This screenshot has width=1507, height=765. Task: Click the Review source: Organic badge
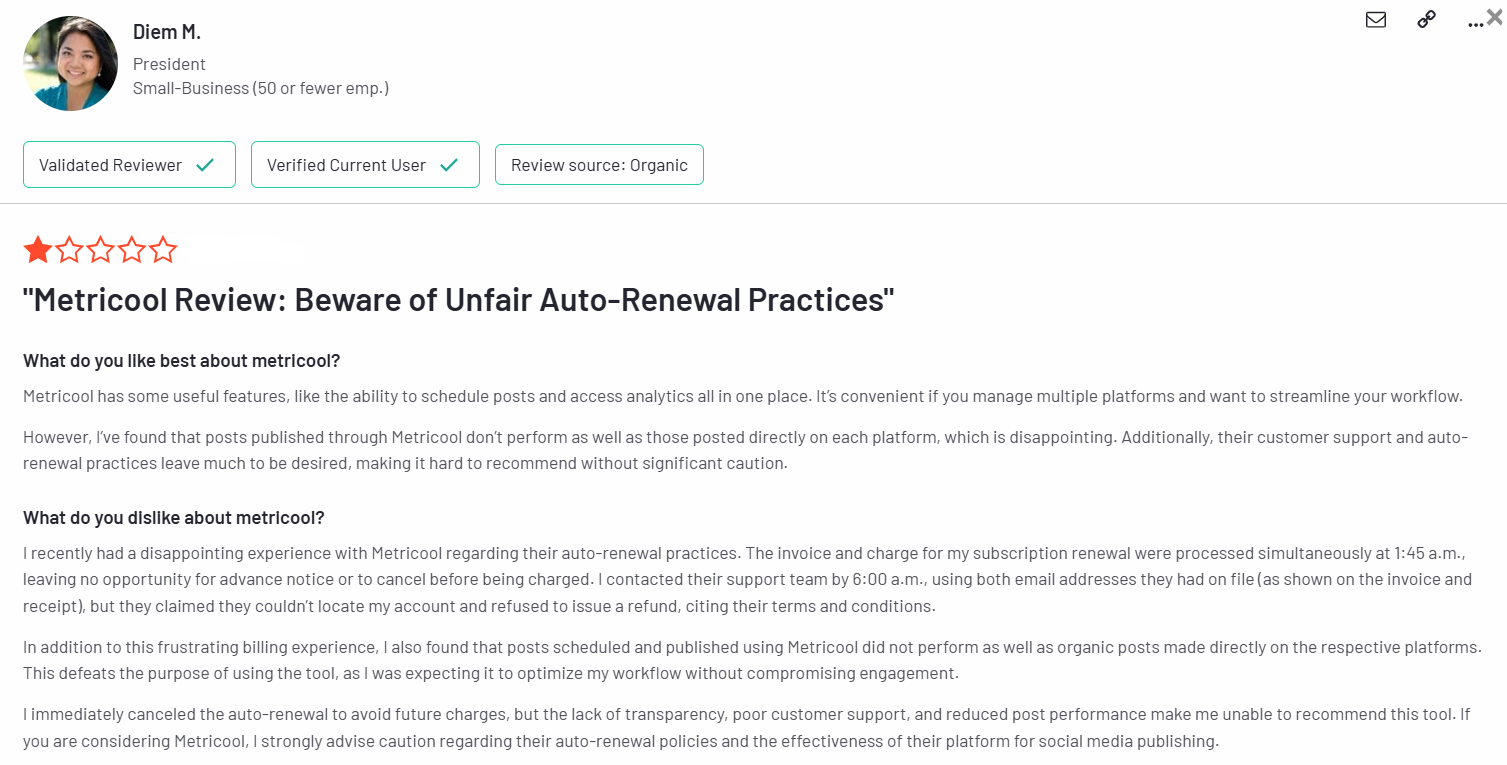coord(599,165)
